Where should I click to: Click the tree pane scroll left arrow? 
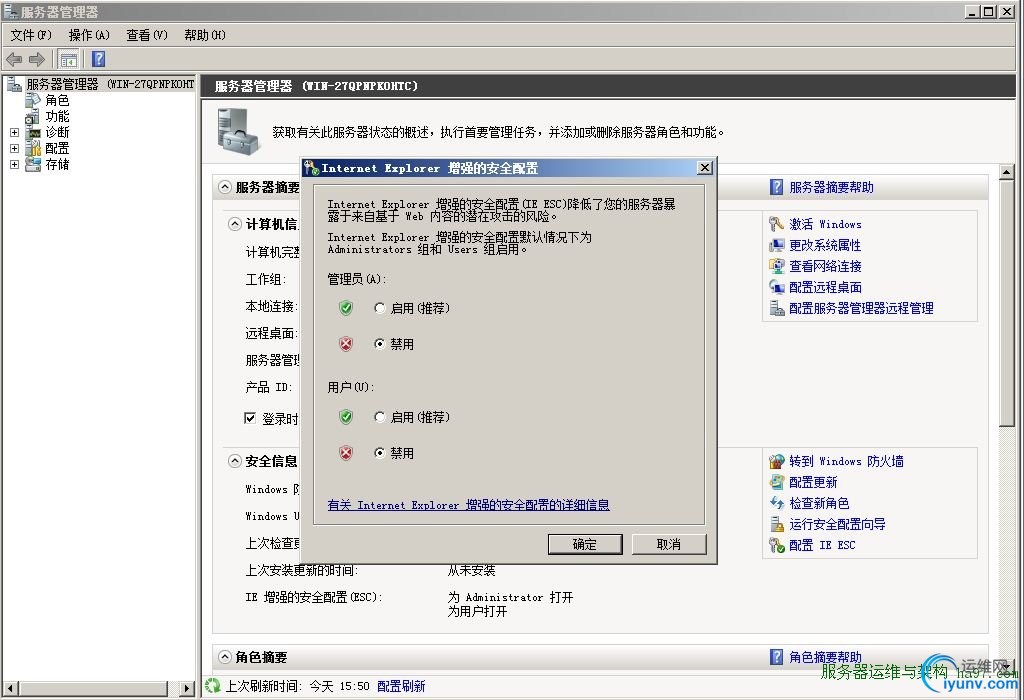point(10,688)
